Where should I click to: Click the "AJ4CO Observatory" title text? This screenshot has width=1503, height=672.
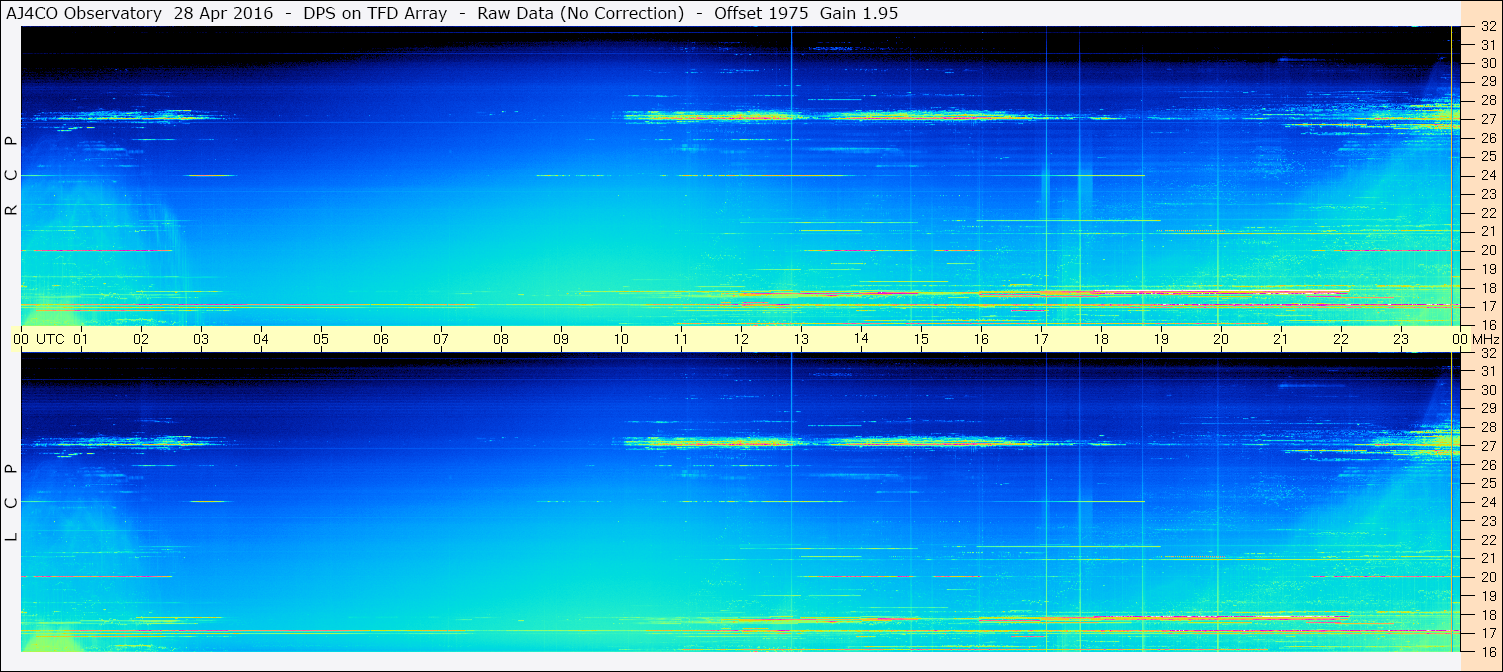tap(84, 13)
